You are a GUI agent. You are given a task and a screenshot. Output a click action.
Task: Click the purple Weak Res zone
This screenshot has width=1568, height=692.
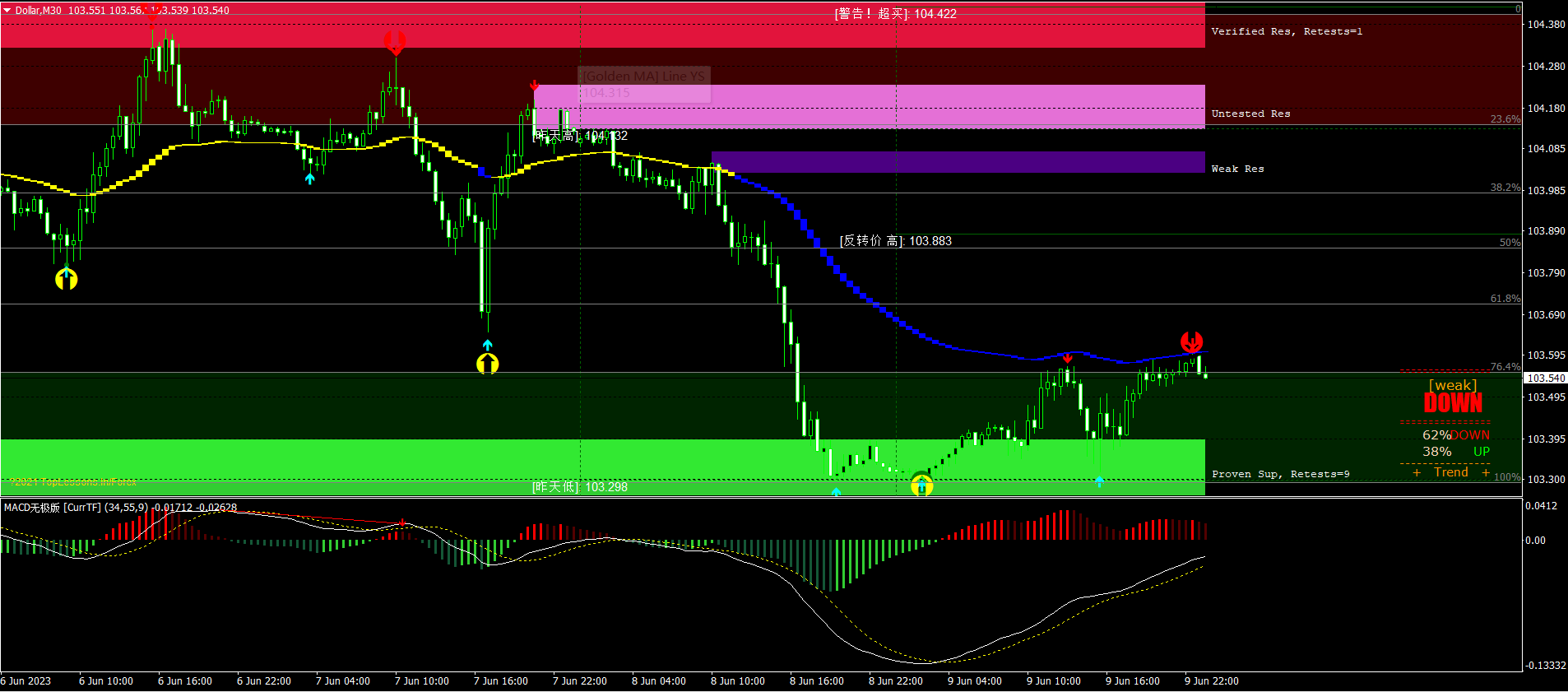coord(958,162)
